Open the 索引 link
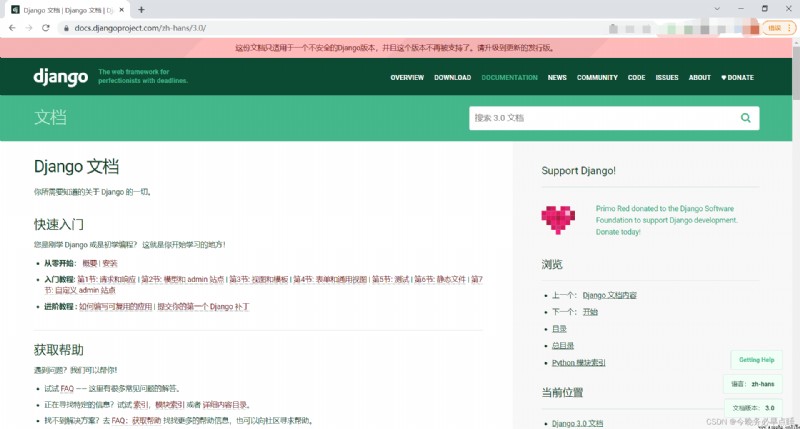Screen dimensions: 800x429 pos(141,405)
